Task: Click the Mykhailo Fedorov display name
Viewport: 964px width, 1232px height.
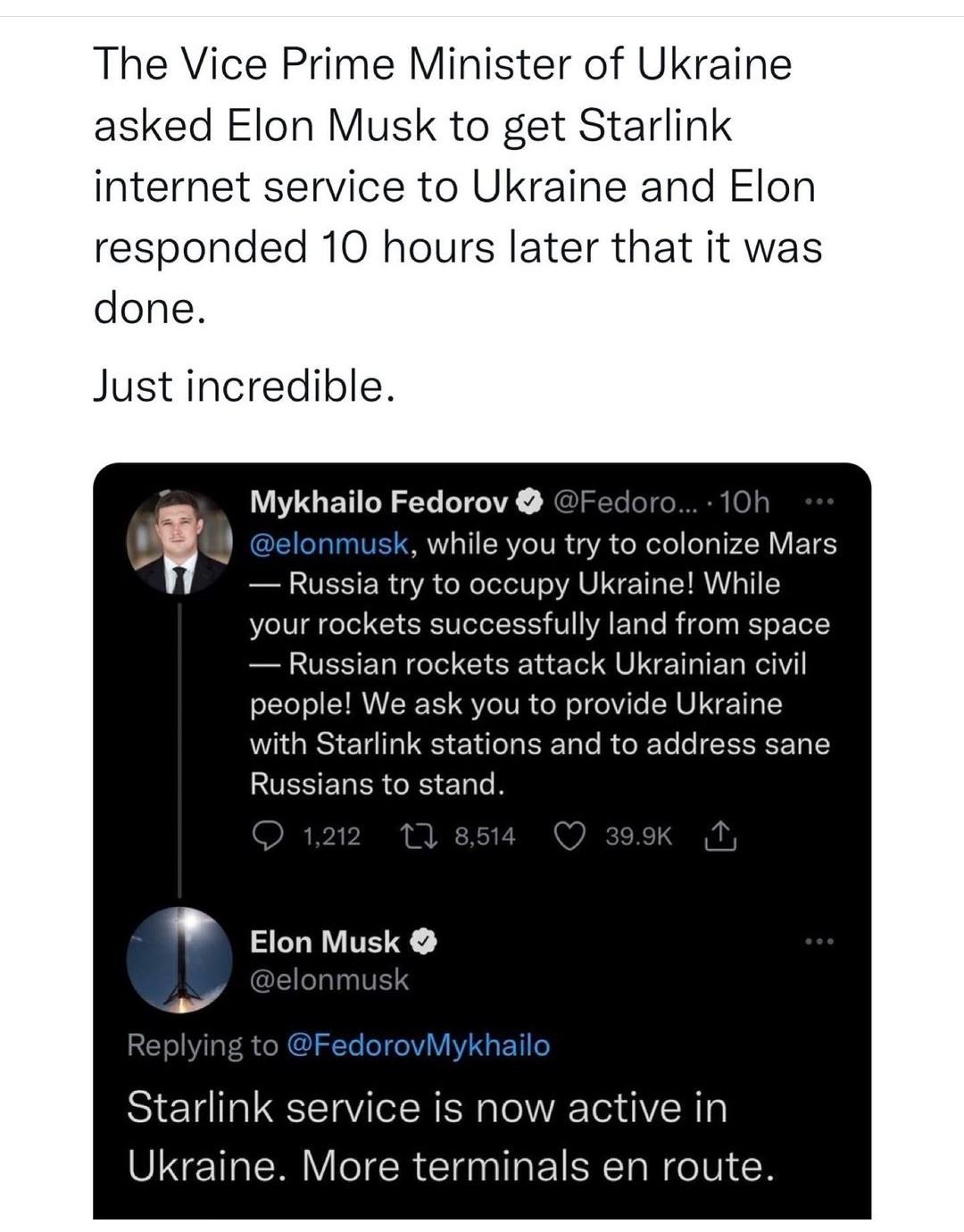Action: click(378, 503)
